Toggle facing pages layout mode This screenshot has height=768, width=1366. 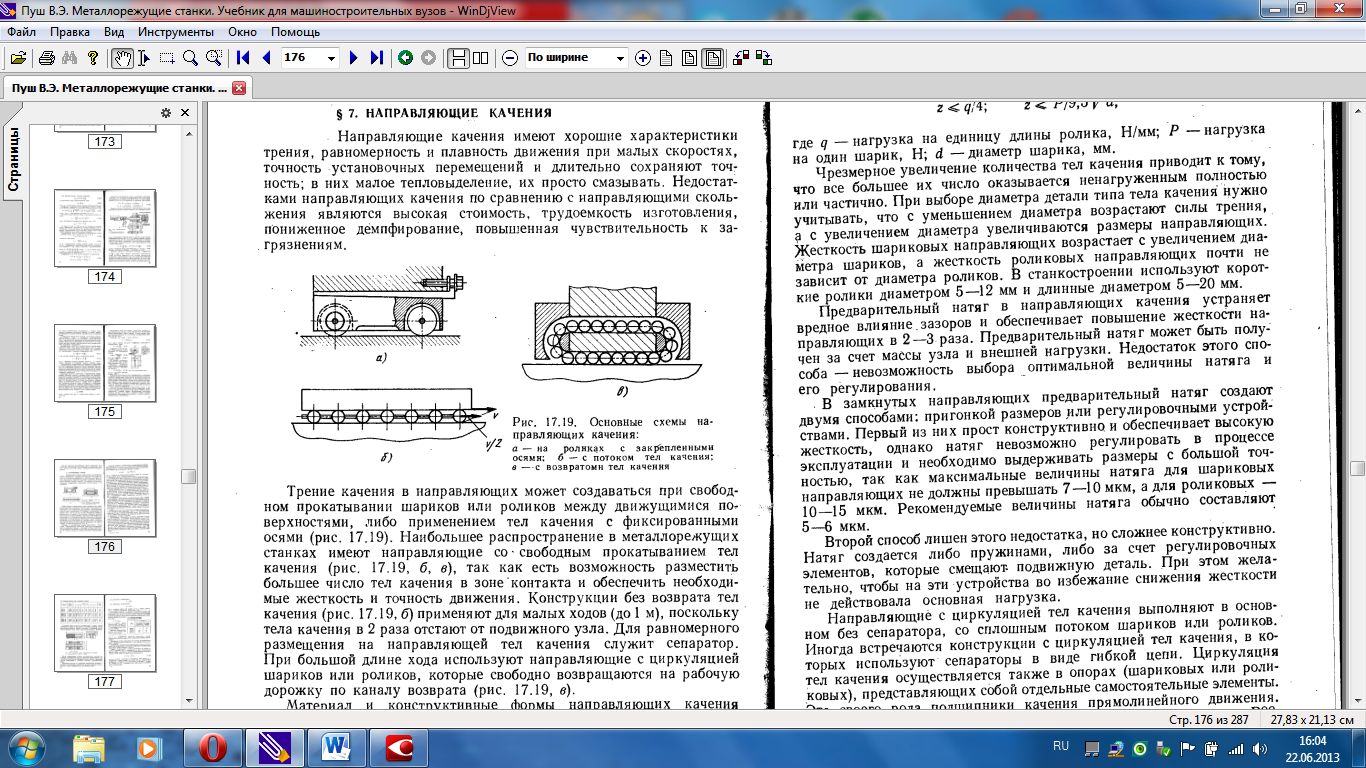(x=481, y=58)
